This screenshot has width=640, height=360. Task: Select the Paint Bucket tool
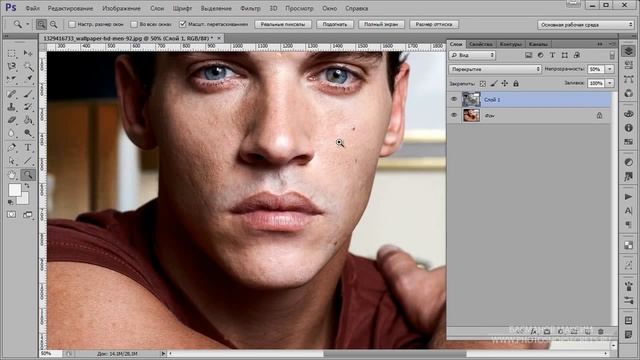(x=28, y=120)
